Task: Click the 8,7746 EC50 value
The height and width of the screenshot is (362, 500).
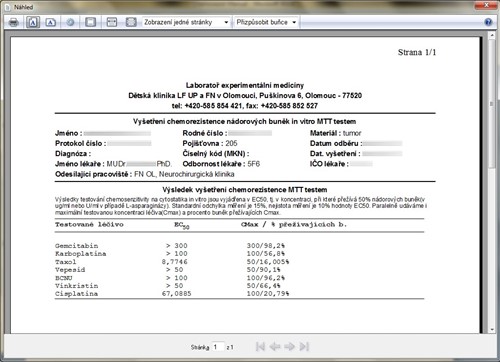Action: [x=175, y=262]
